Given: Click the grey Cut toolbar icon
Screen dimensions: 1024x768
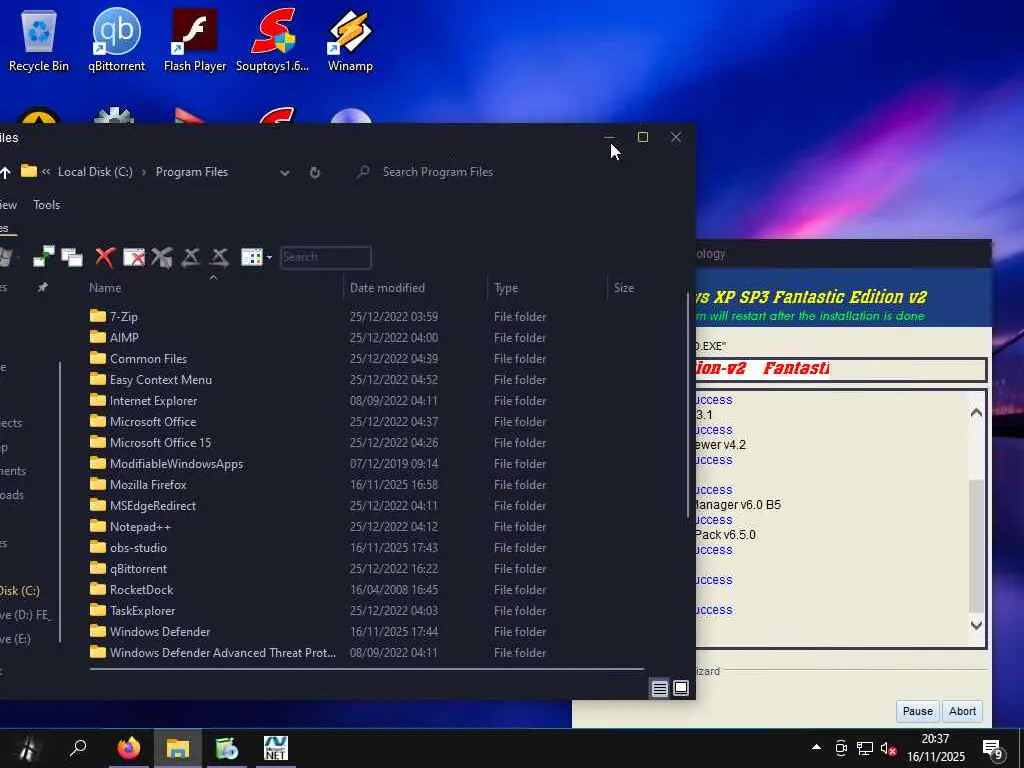Looking at the screenshot, I should point(162,257).
